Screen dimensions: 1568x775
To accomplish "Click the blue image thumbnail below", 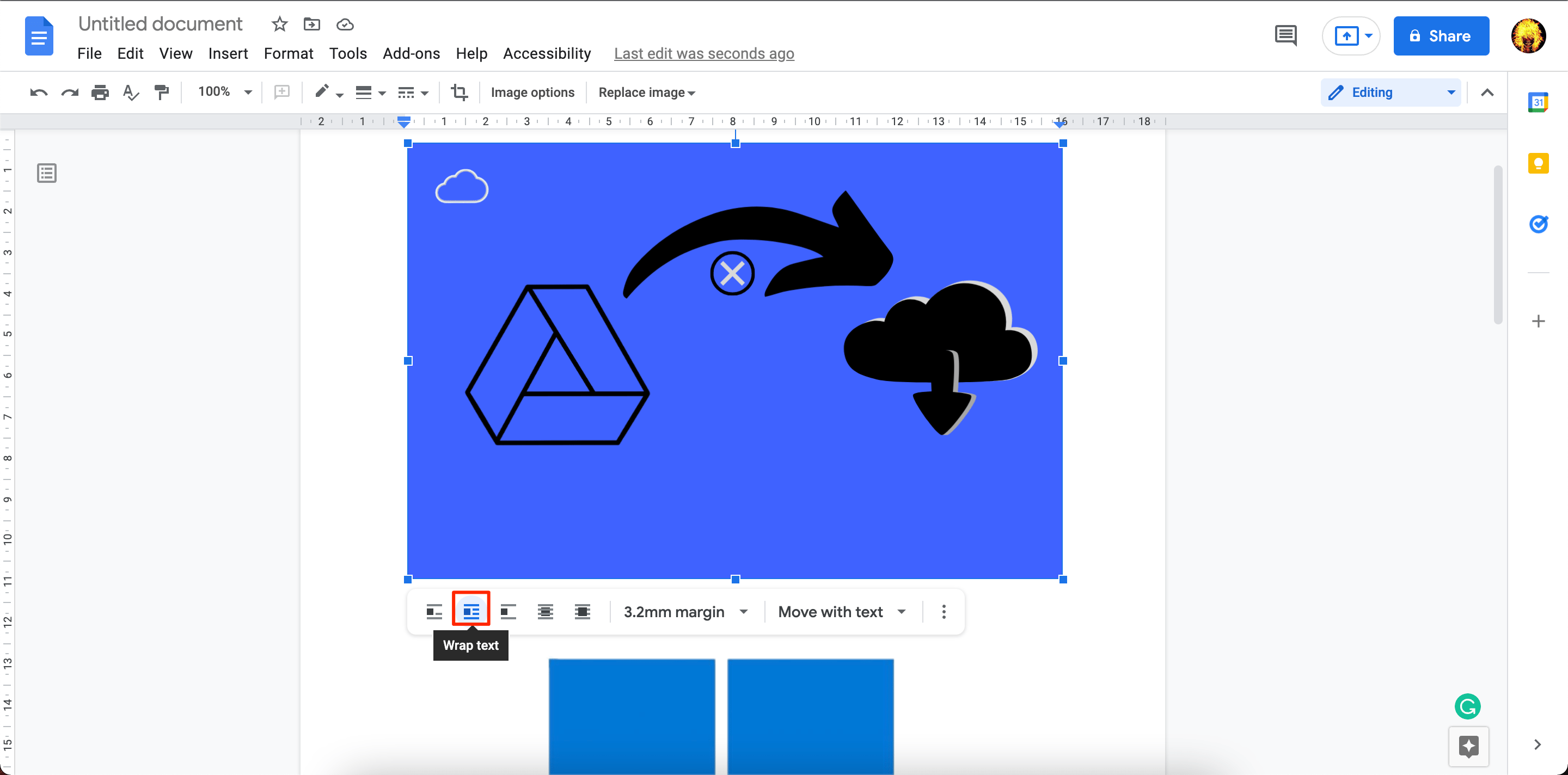I will [x=631, y=714].
